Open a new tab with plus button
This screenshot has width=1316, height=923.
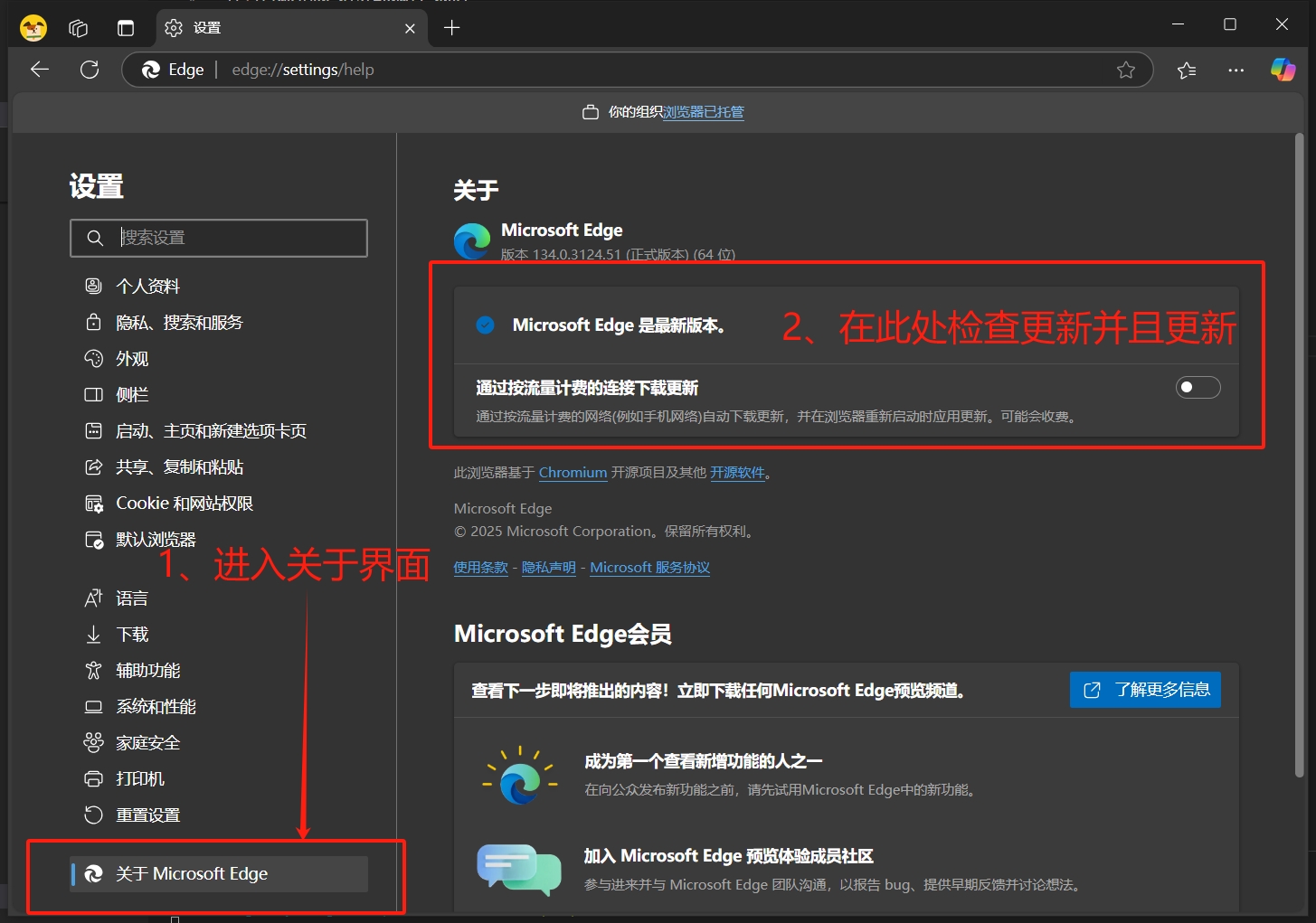coord(452,28)
